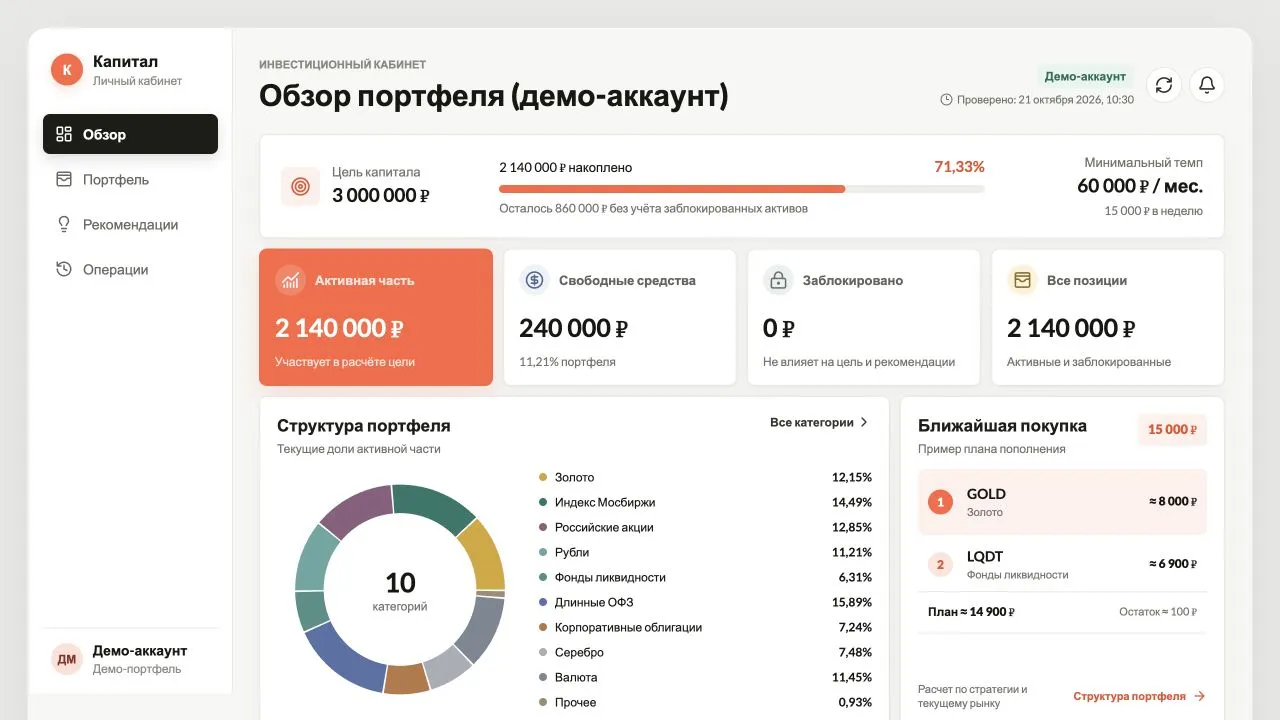Click the Индекс Мосбиржи legend row
Viewport: 1280px width, 720px height.
705,503
